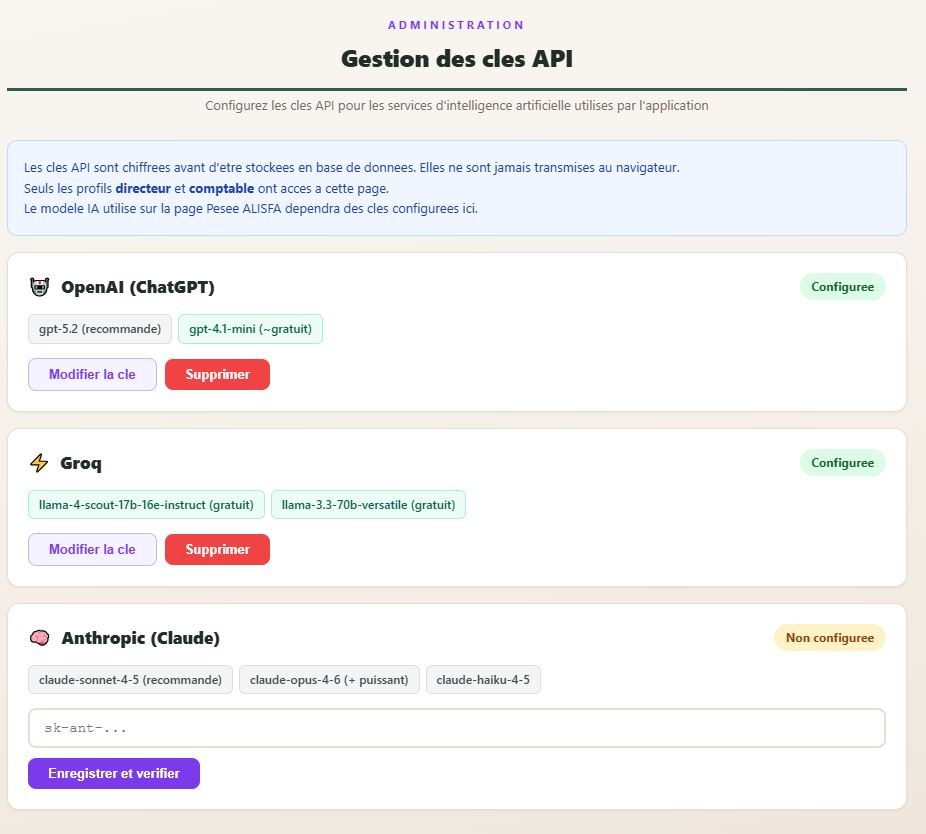The width and height of the screenshot is (926, 834).
Task: Click the Anthropic brain icon
Action: 39,638
